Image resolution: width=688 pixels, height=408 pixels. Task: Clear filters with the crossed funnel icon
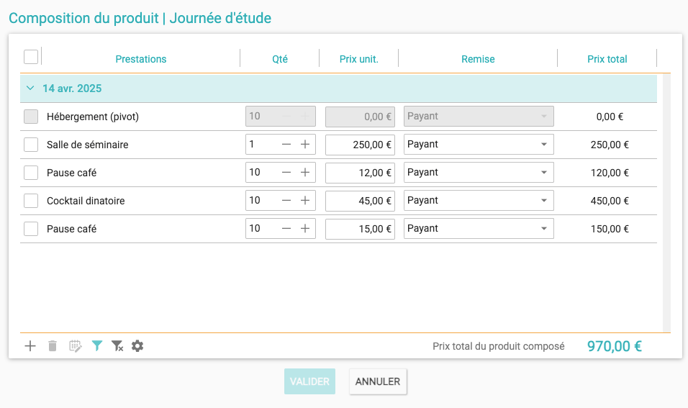point(117,346)
